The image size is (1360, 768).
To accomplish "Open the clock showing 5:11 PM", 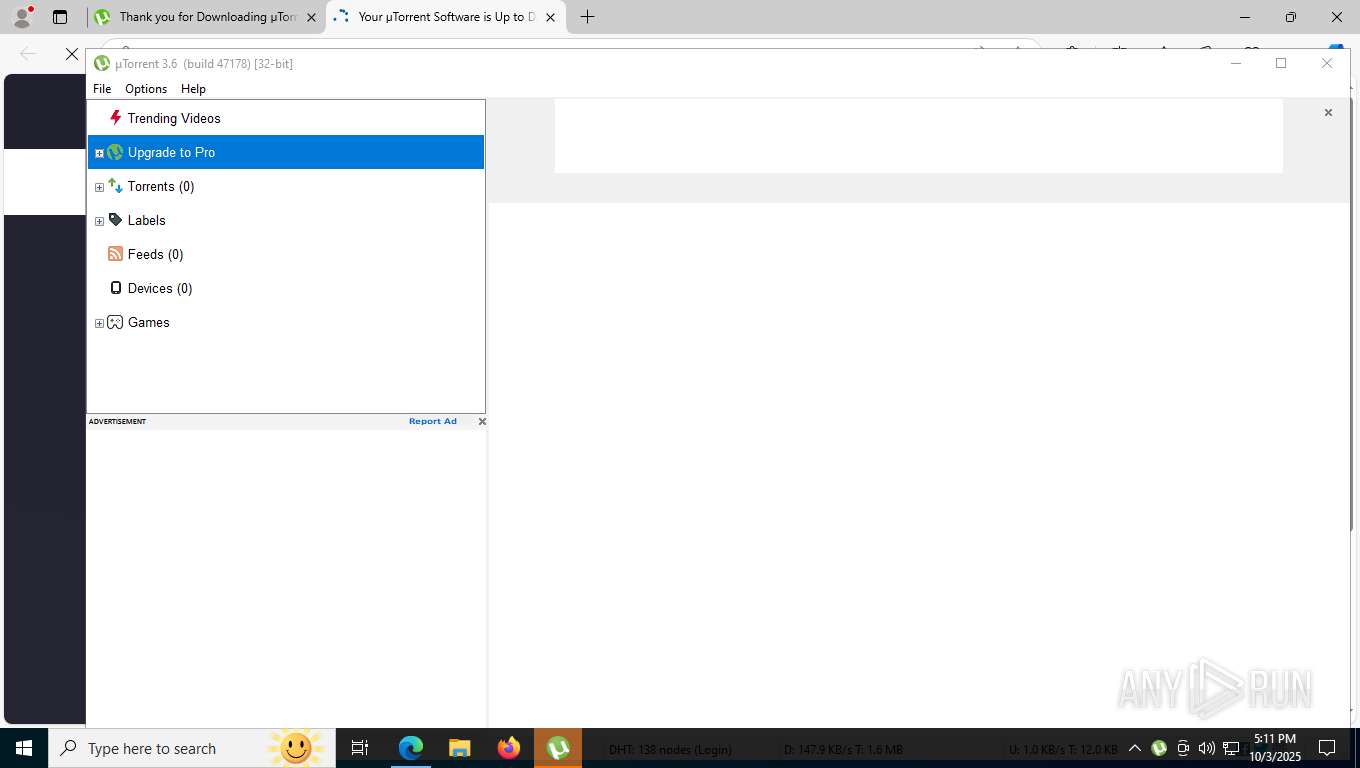I will pos(1274,748).
